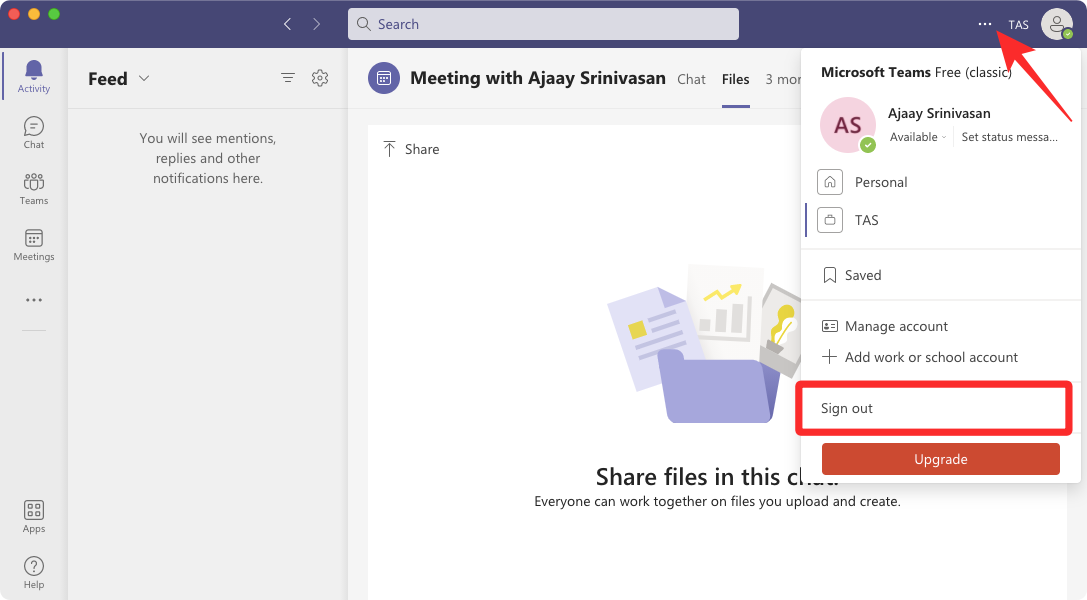
Task: Switch to the Files tab
Action: [x=735, y=79]
